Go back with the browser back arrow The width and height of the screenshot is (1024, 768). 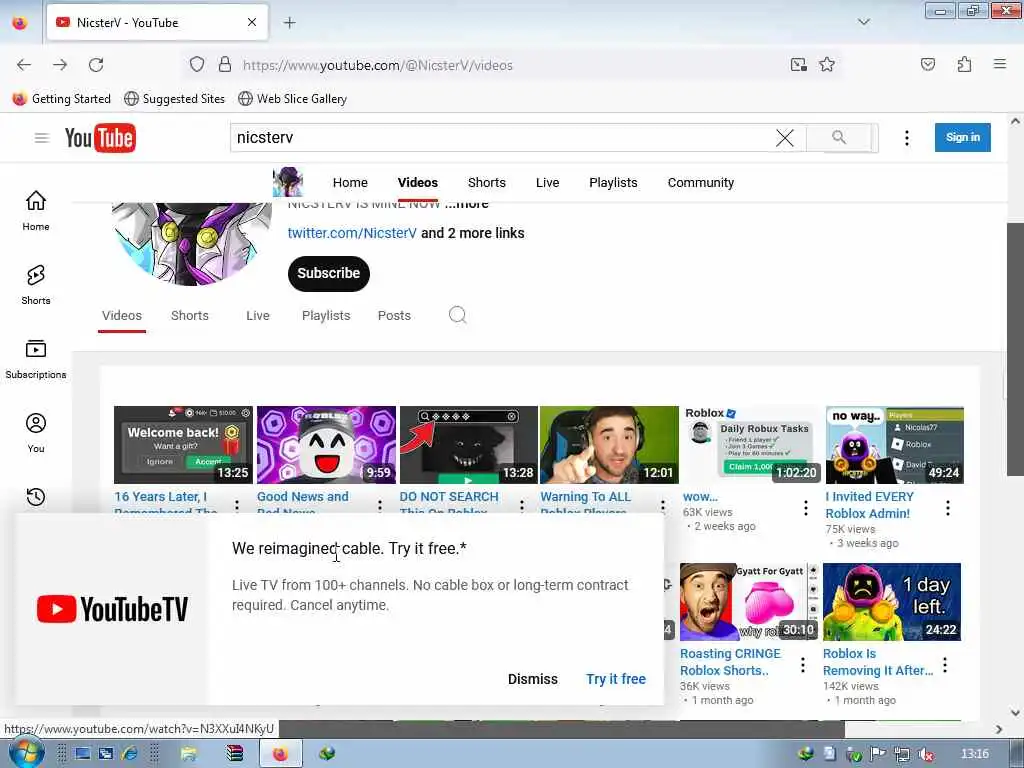(24, 65)
